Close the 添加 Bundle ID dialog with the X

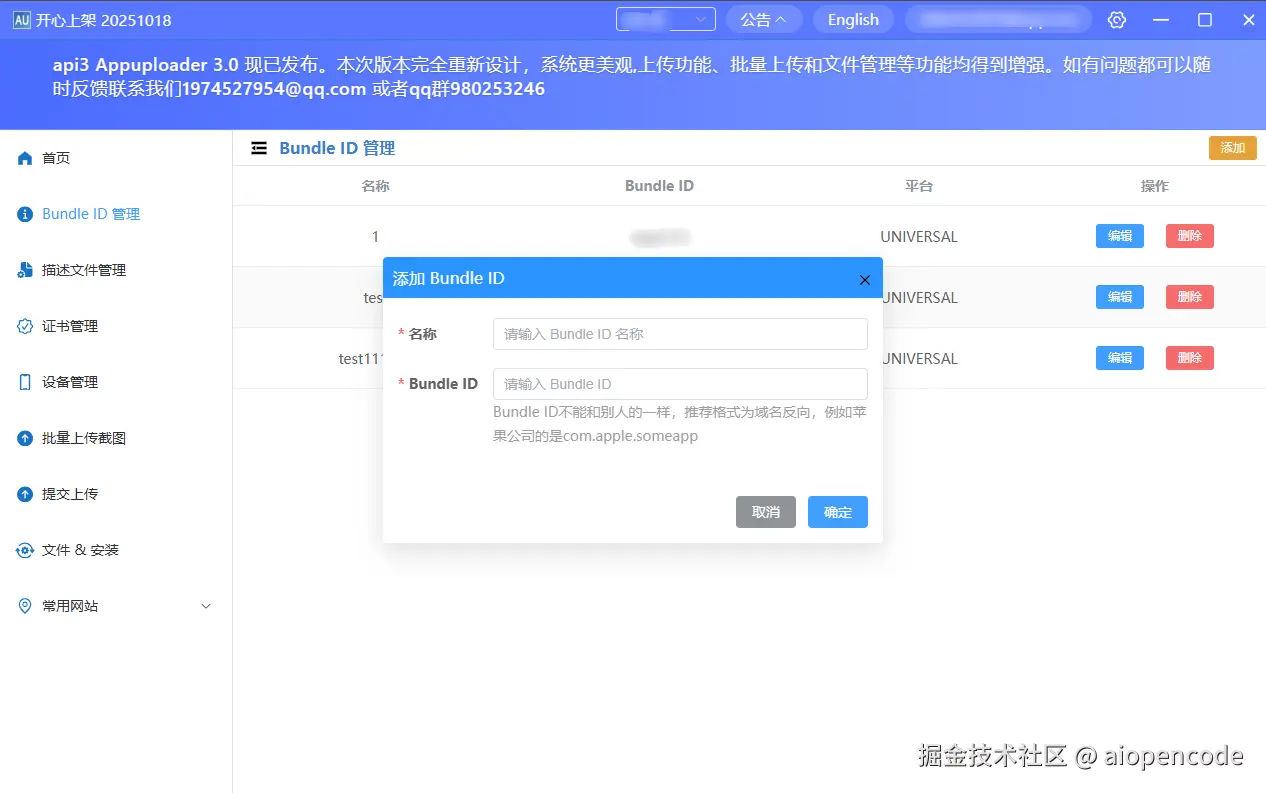[864, 280]
